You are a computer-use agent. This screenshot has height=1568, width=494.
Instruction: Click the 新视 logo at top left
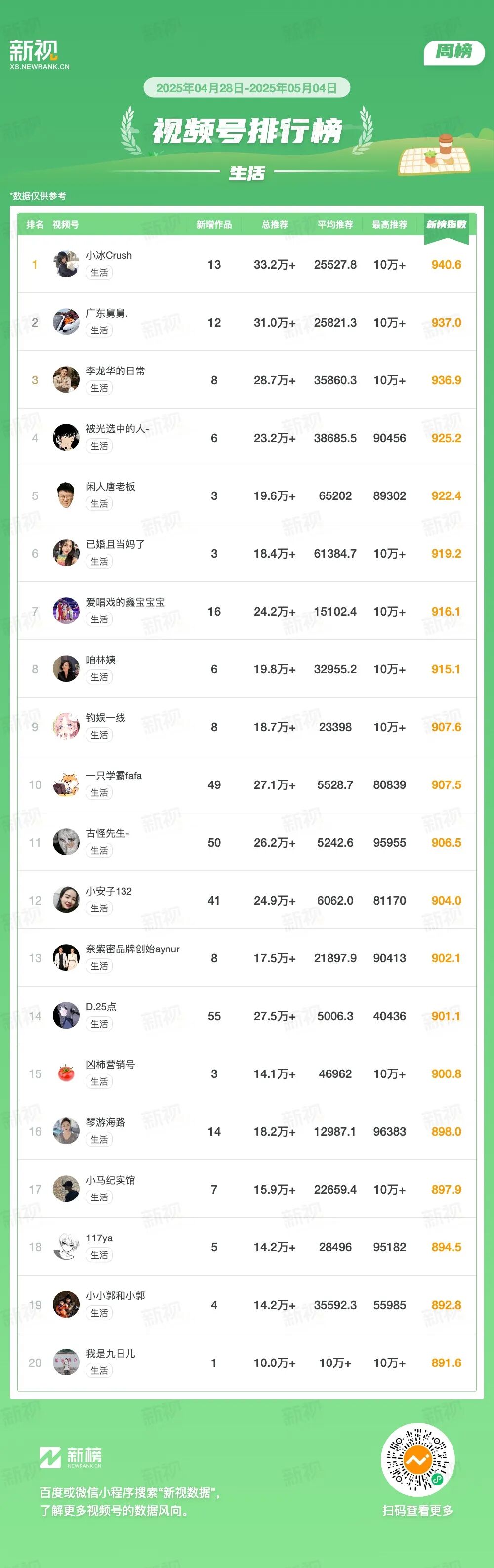click(x=39, y=54)
